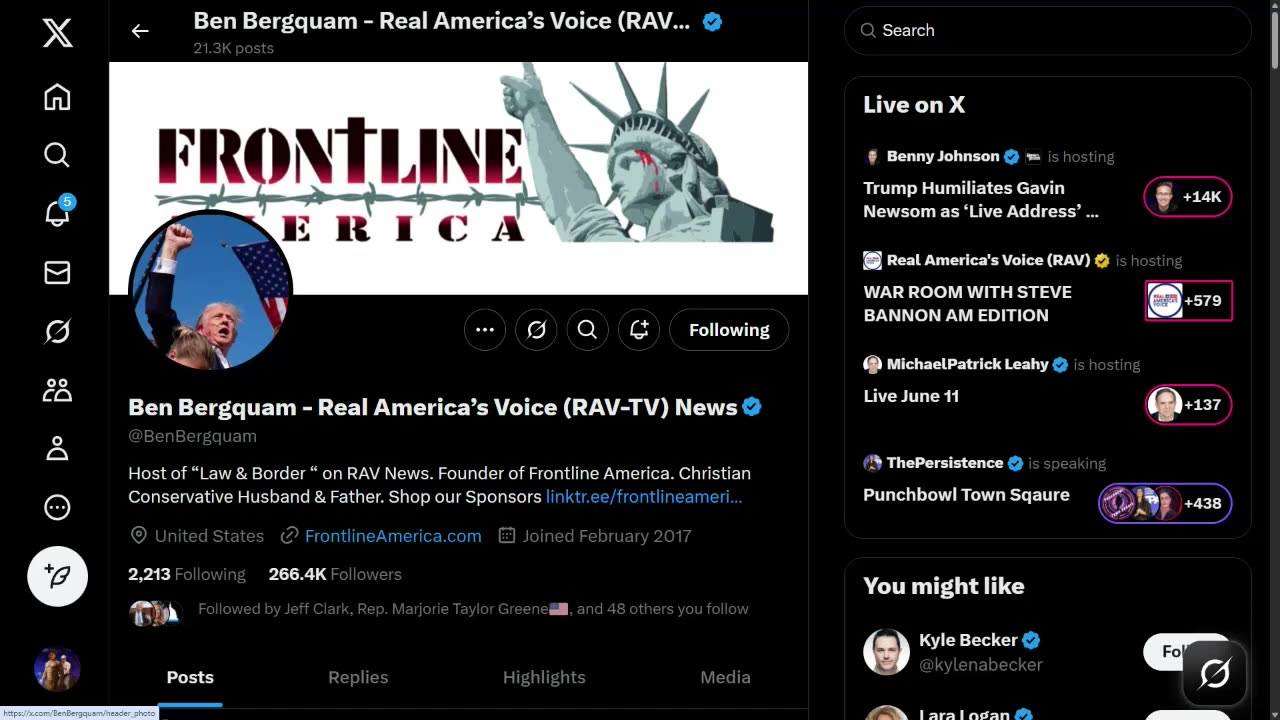Click 21.3K posts header text
This screenshot has height=720, width=1280.
coord(233,48)
